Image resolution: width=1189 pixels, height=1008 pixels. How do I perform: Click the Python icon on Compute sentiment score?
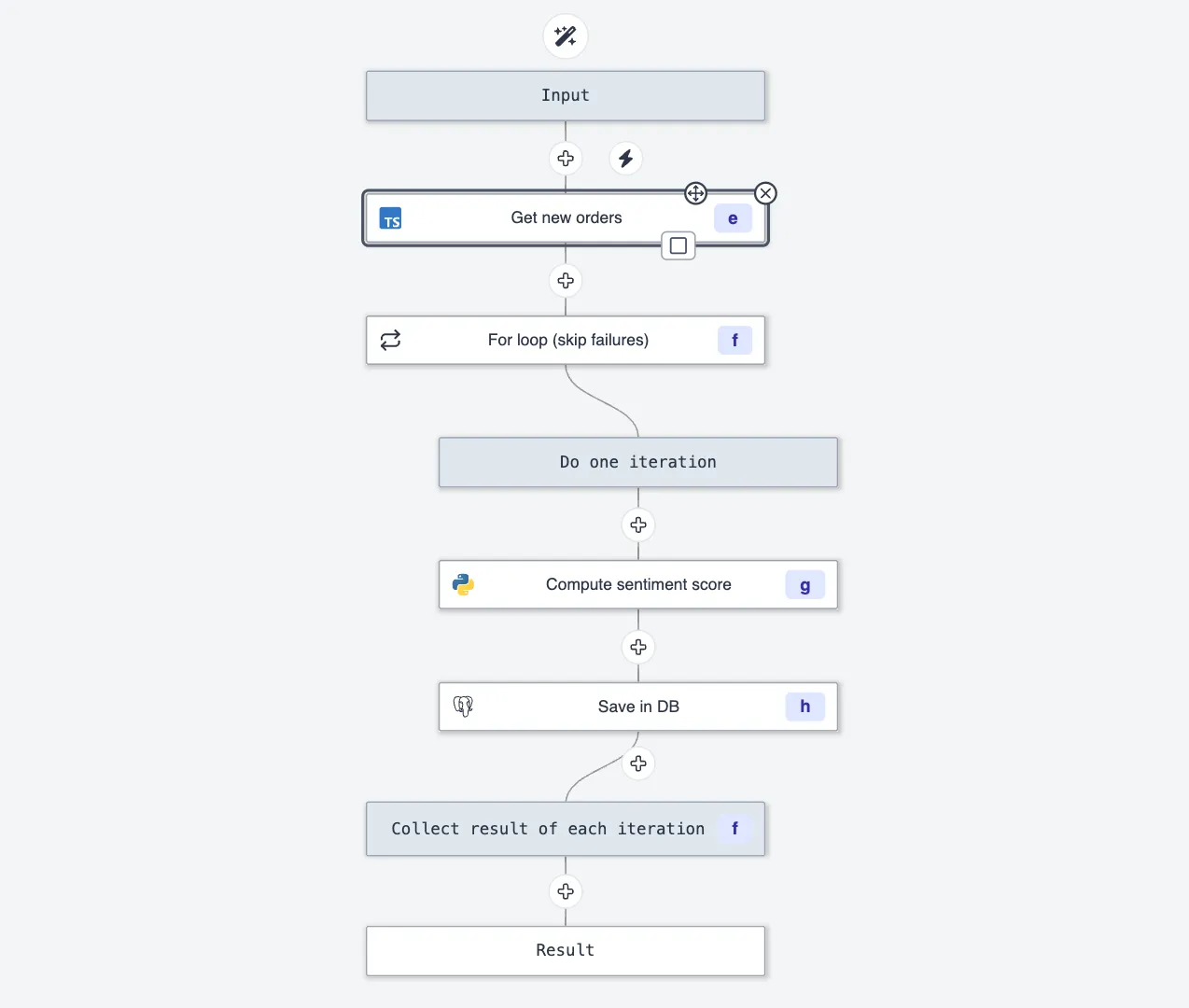[464, 585]
